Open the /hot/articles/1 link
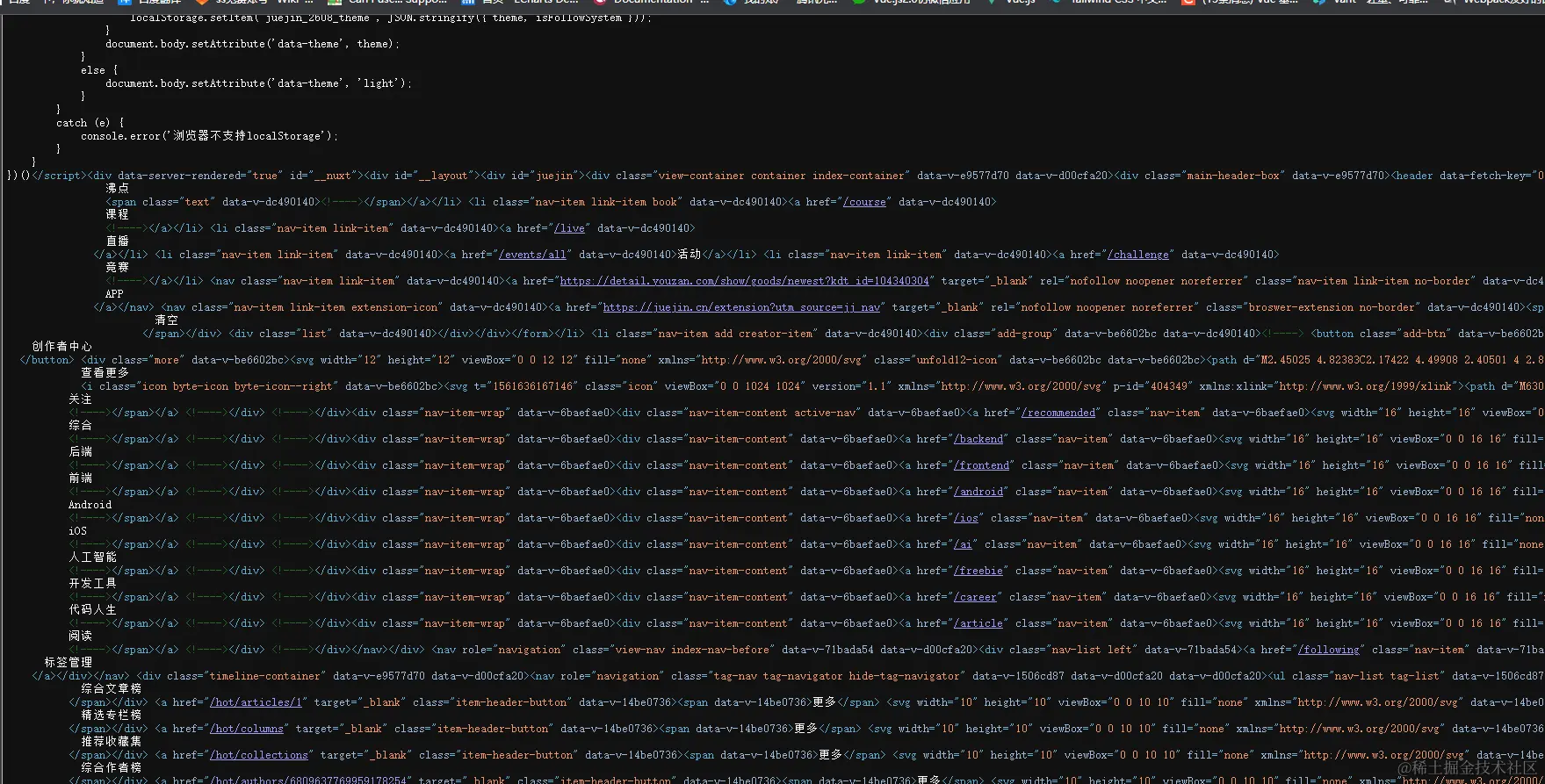The width and height of the screenshot is (1545, 784). (256, 702)
